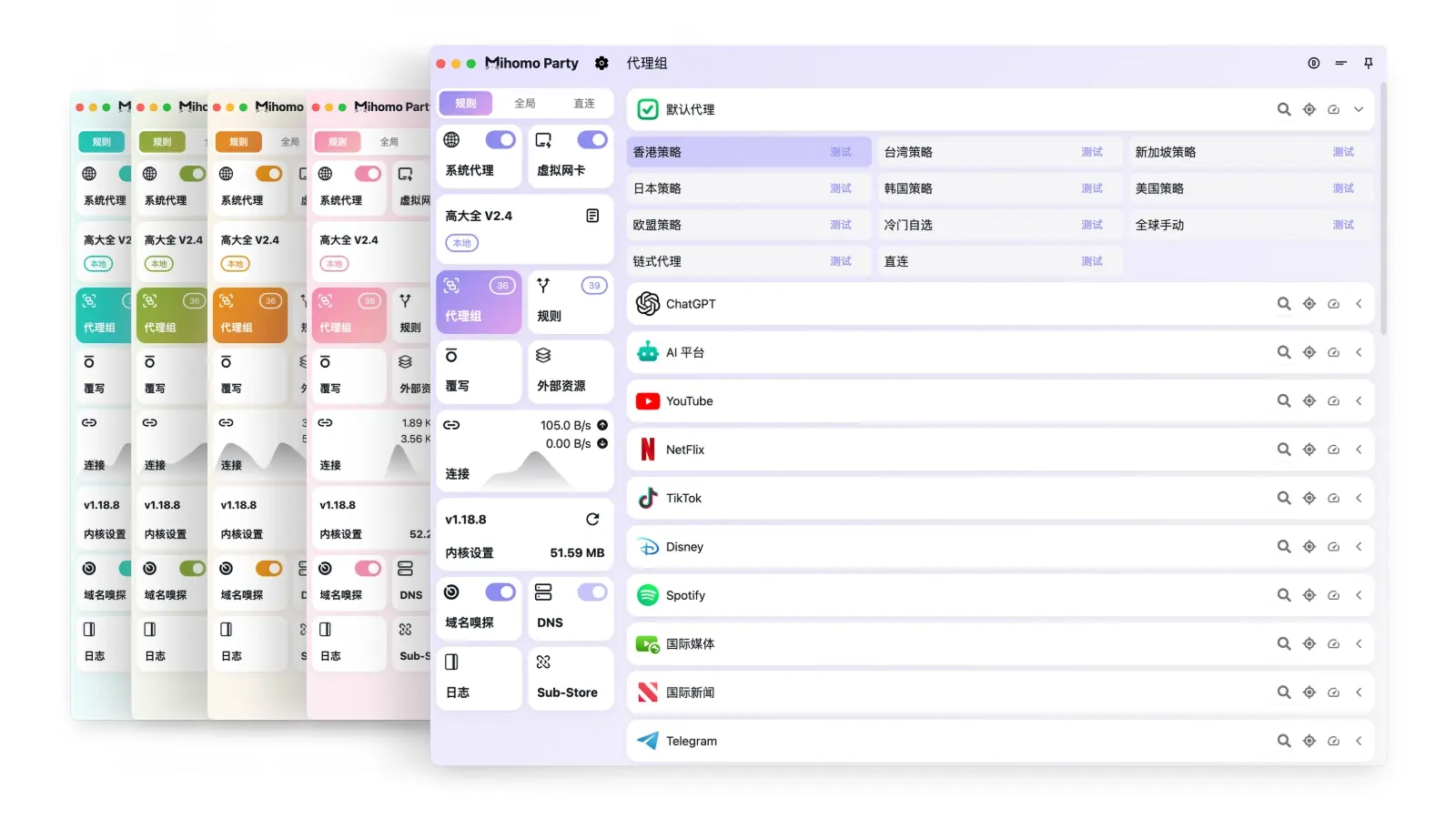Toggle the theme icon in the title bar
The image size is (1456, 819).
click(1312, 63)
